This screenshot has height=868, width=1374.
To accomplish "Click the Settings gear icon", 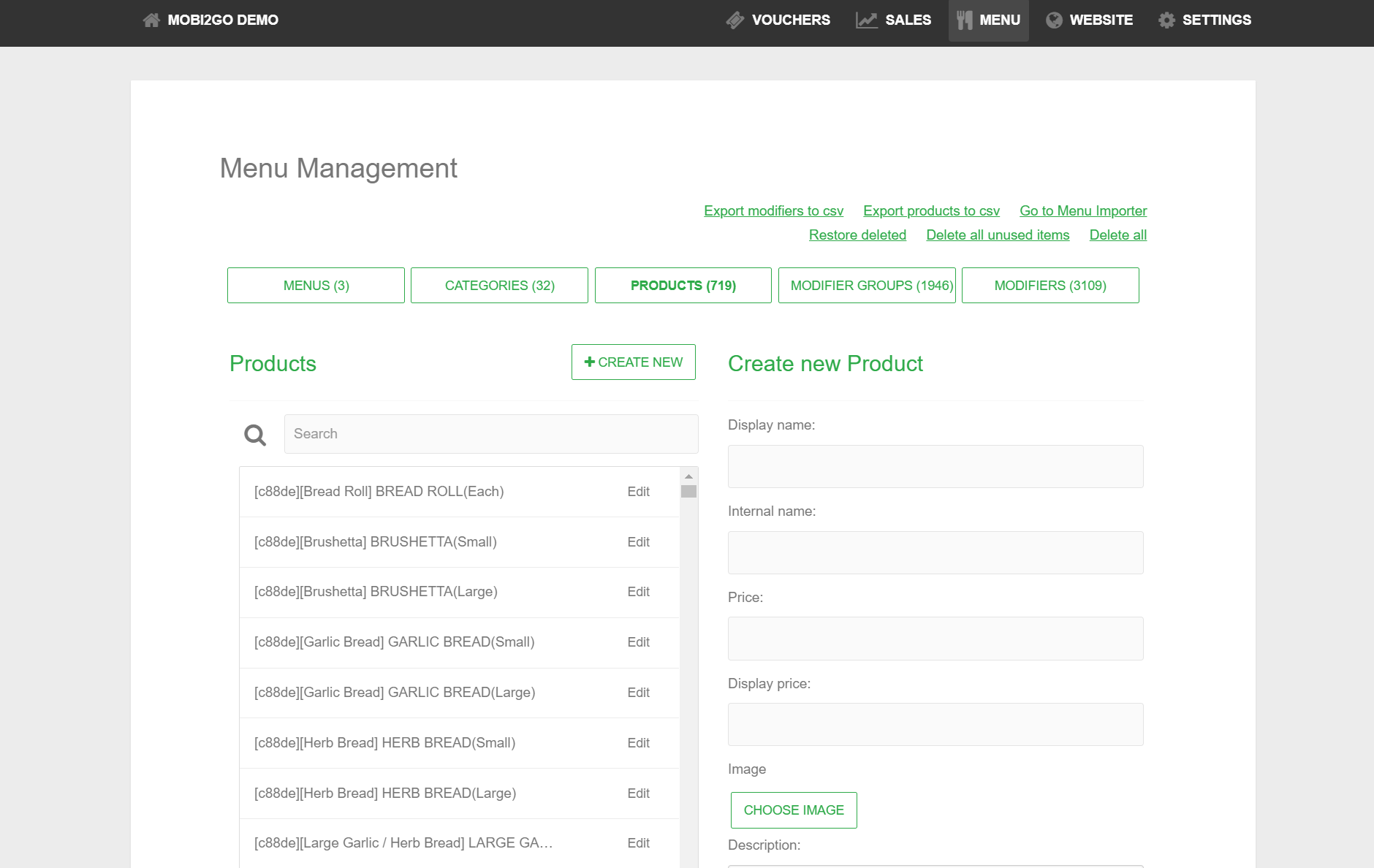I will pyautogui.click(x=1166, y=20).
